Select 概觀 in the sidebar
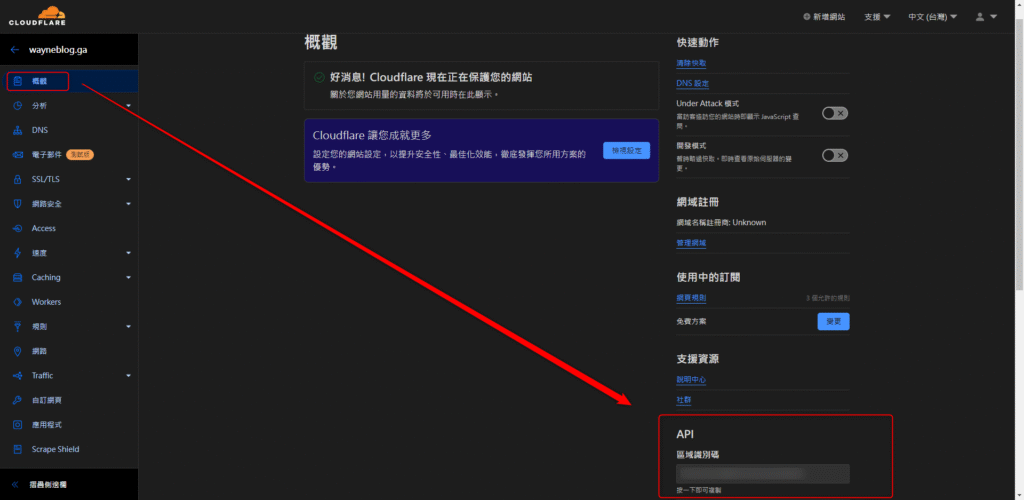 [38, 81]
